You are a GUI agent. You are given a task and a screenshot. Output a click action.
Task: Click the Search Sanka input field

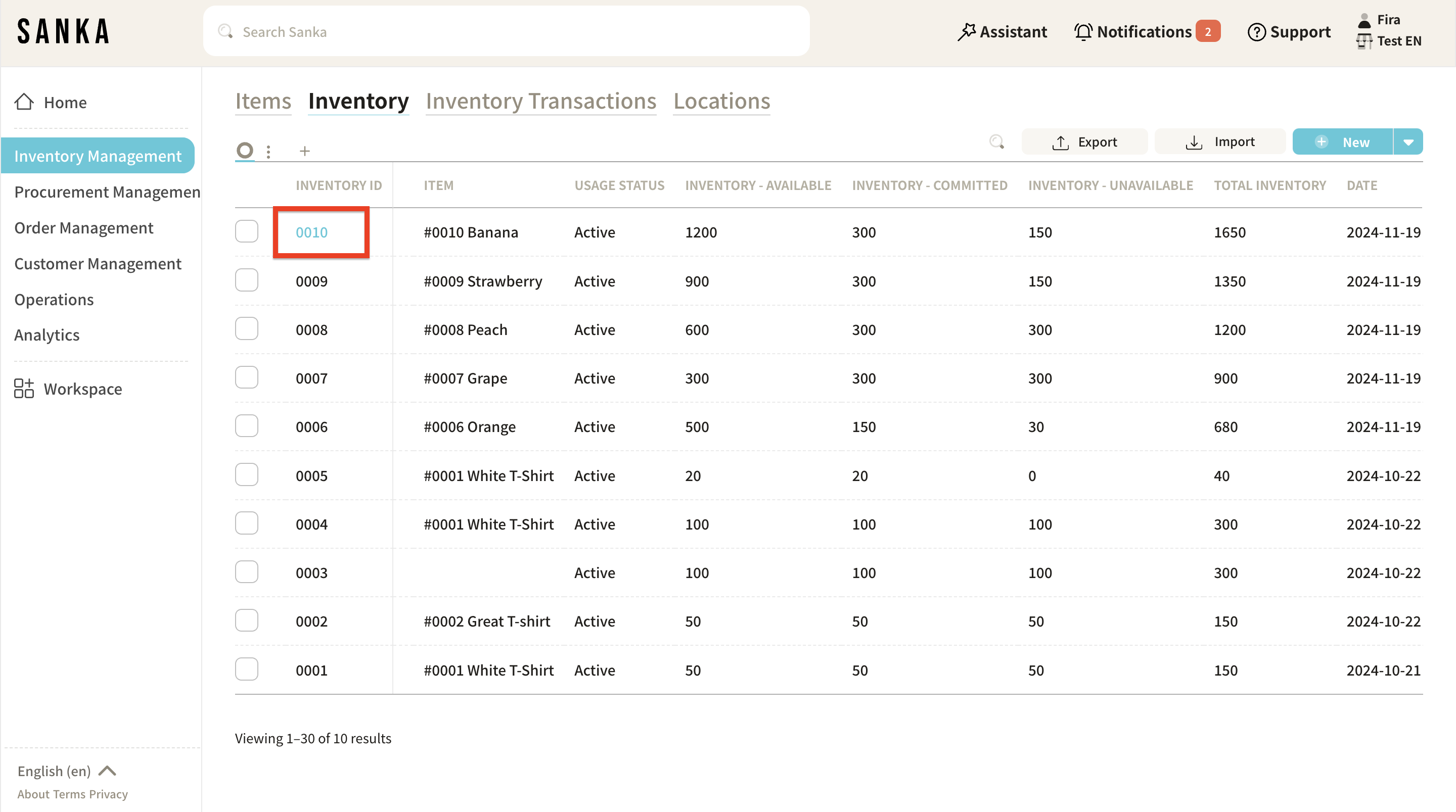[506, 32]
